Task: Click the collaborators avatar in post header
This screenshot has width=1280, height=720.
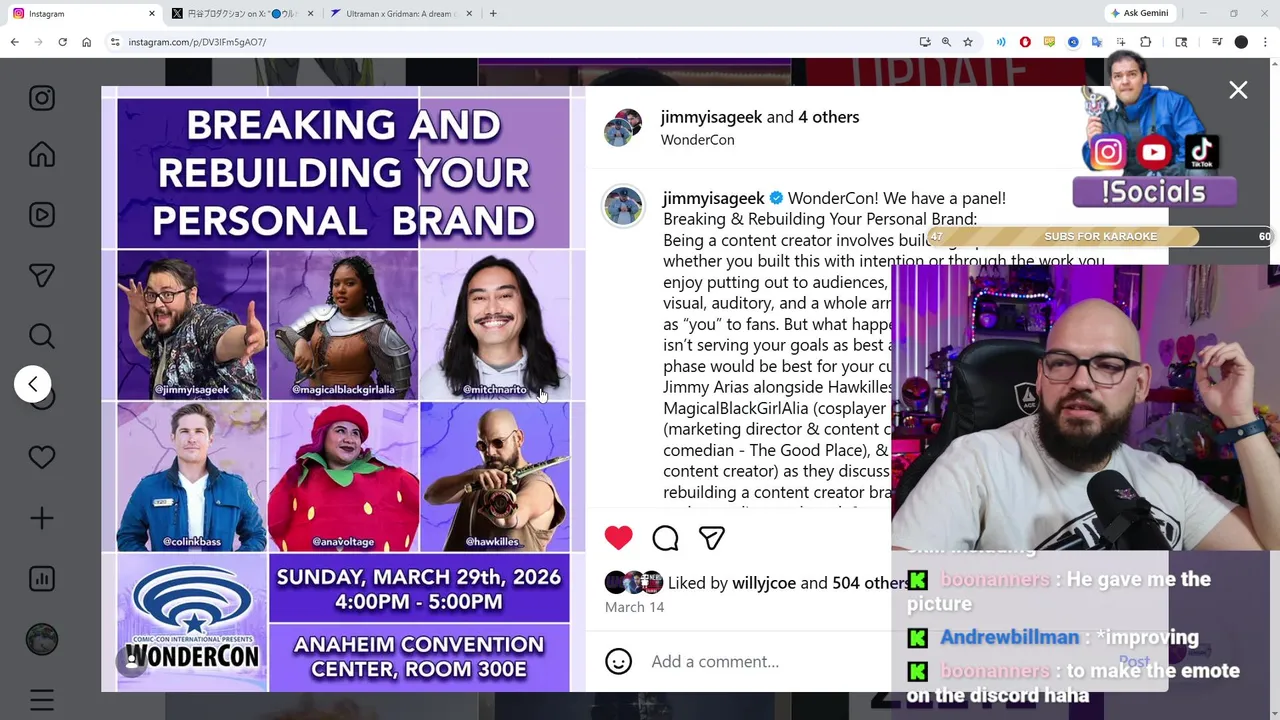Action: 623,128
